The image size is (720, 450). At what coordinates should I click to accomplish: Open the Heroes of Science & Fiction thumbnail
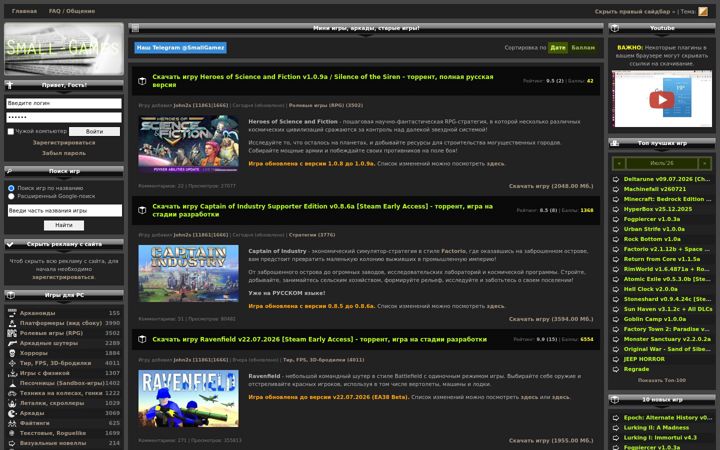click(188, 144)
